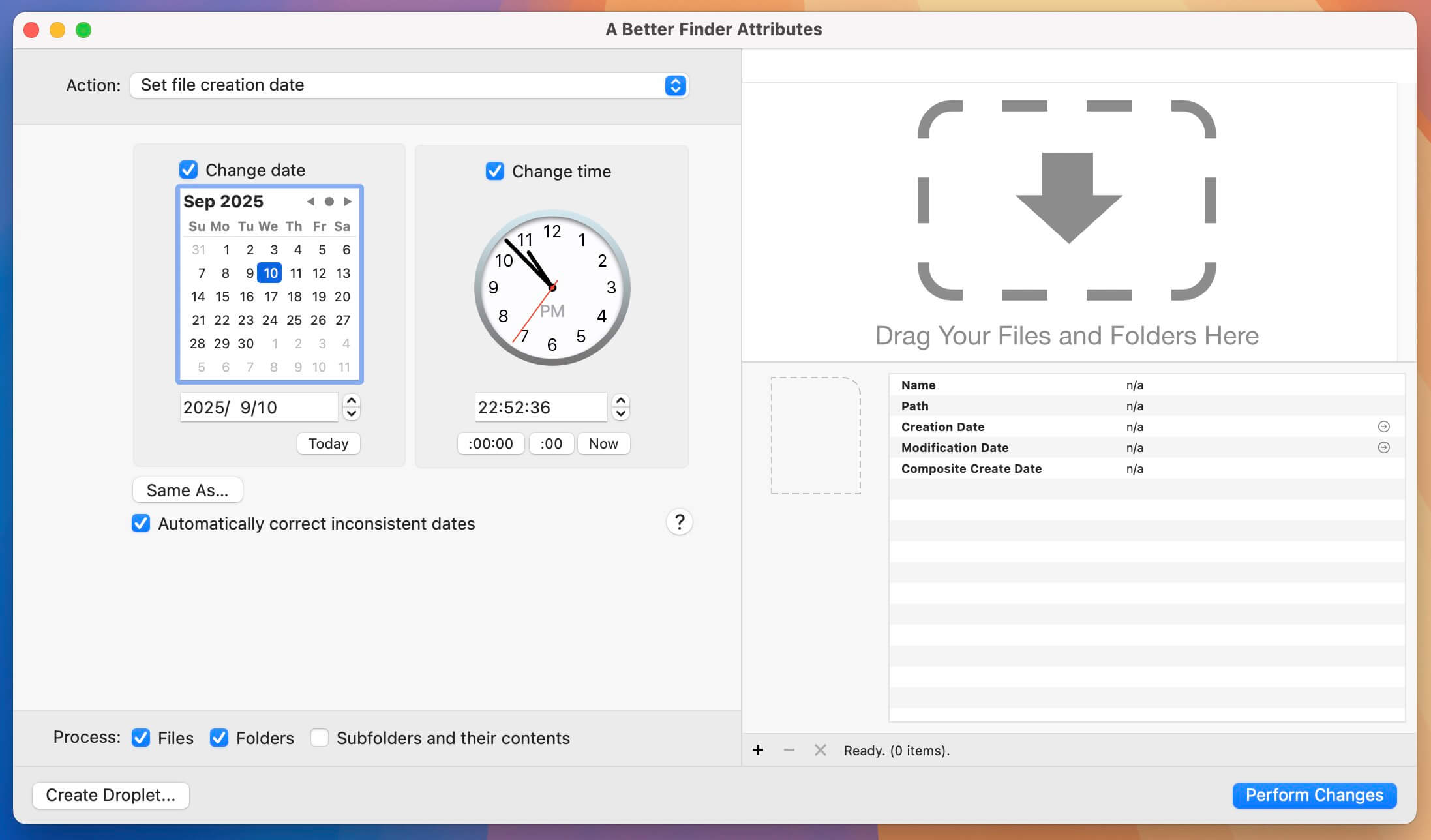Image resolution: width=1431 pixels, height=840 pixels.
Task: Open the Same As dialog
Action: click(x=187, y=490)
